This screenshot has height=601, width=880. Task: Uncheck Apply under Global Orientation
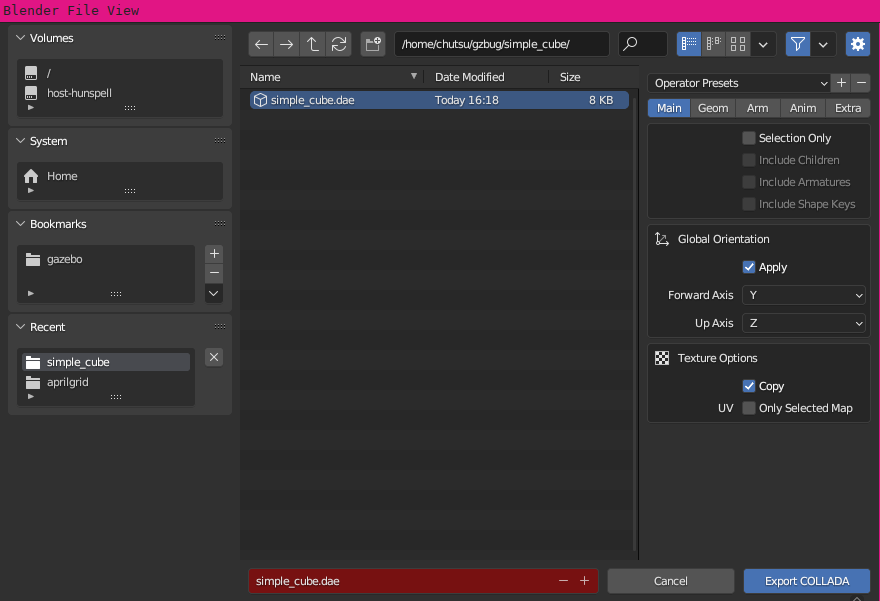click(748, 267)
